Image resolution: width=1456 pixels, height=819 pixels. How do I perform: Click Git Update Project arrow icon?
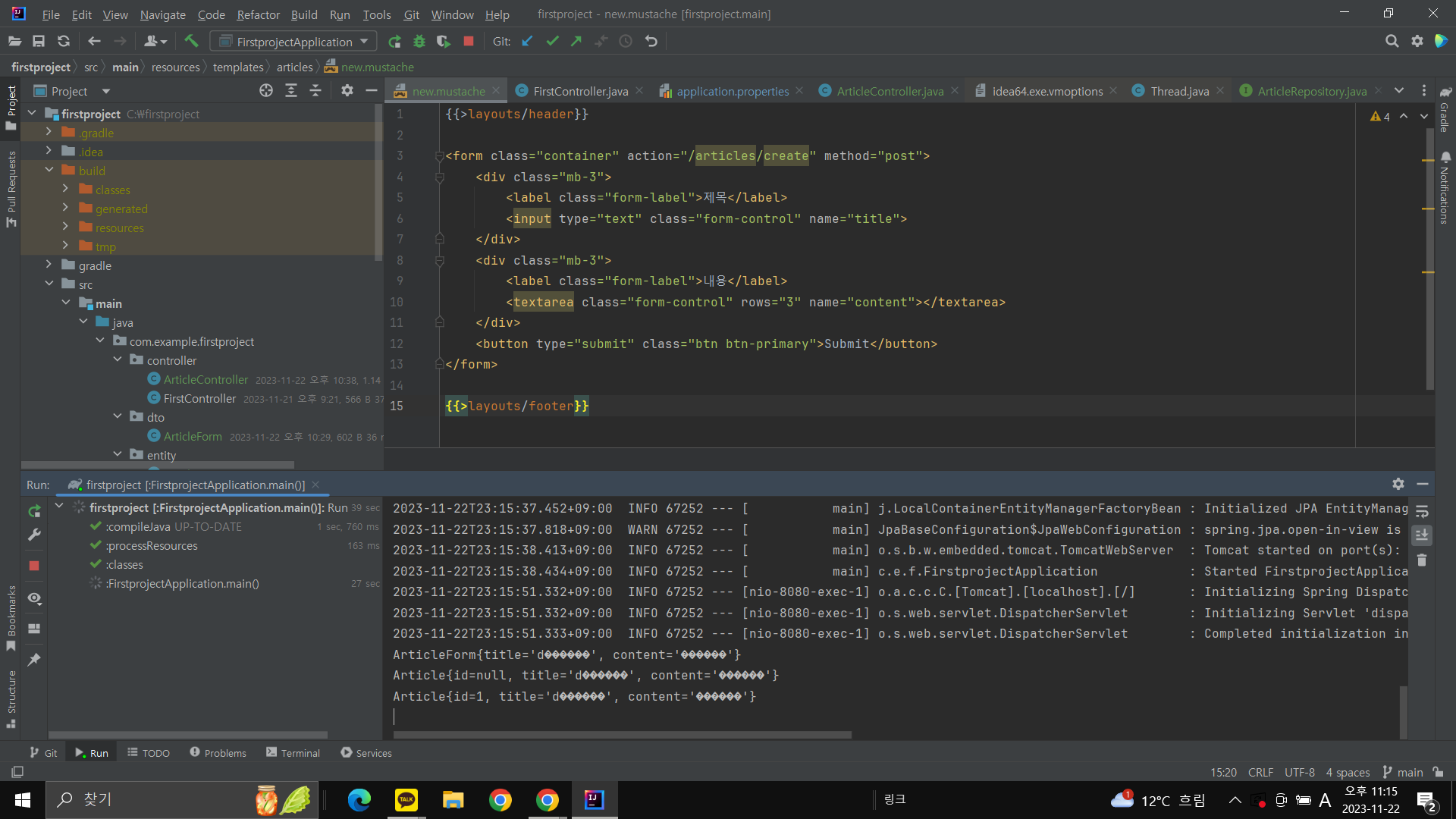(527, 41)
